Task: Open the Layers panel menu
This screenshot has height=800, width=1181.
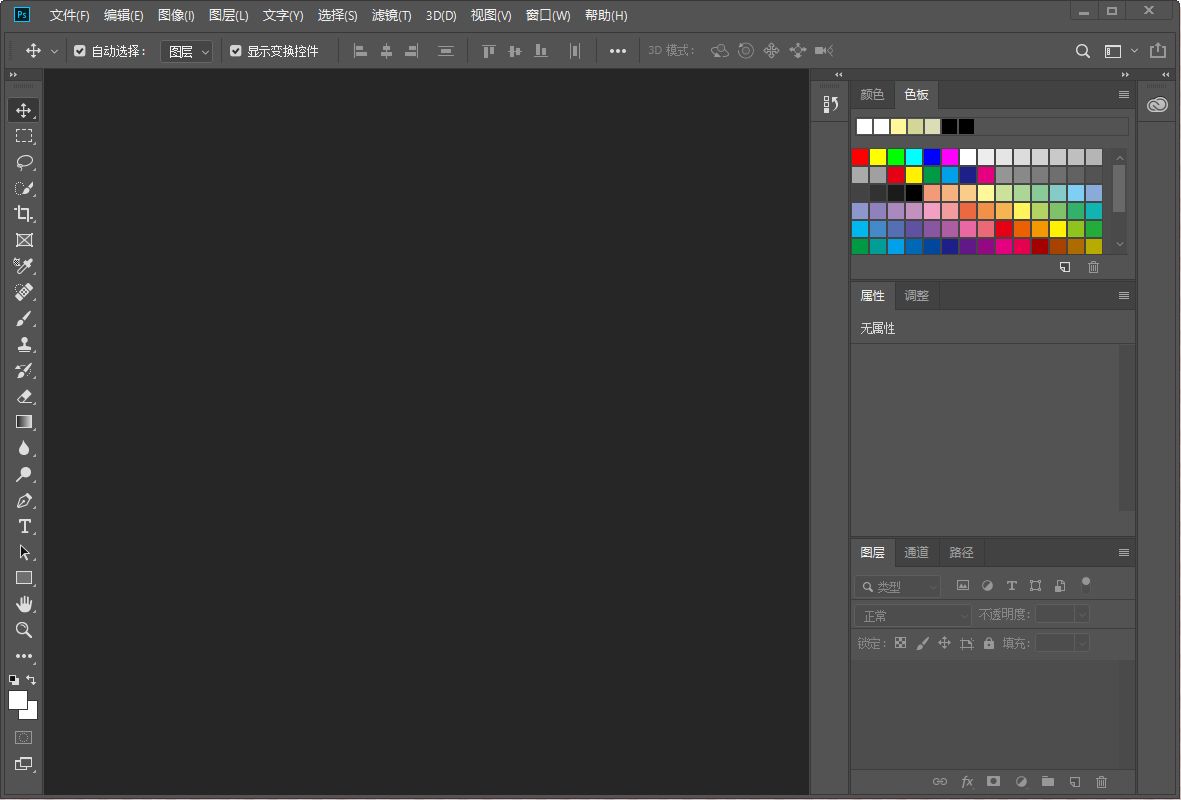Action: pos(1124,553)
